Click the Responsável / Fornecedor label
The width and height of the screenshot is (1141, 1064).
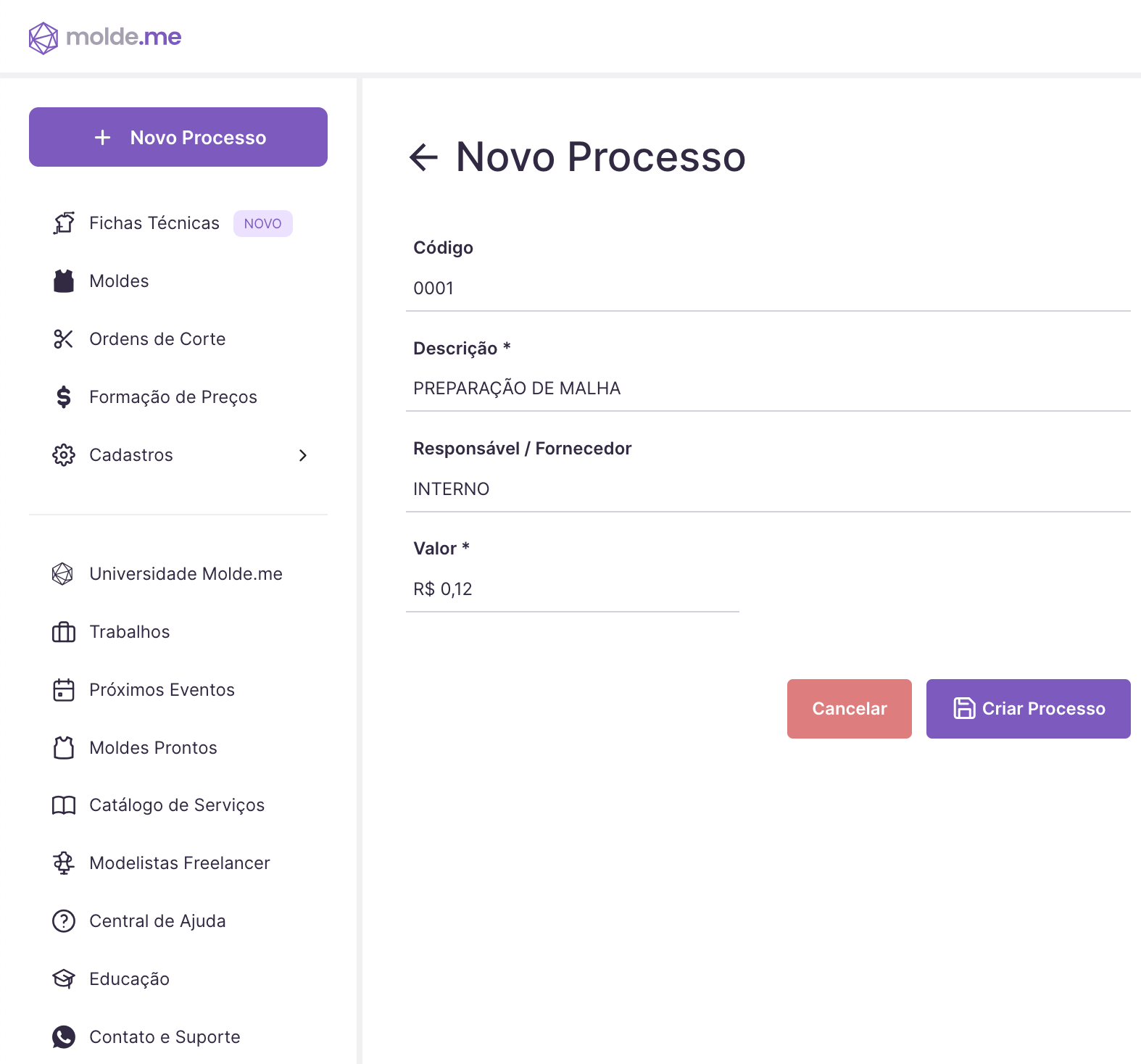click(522, 449)
